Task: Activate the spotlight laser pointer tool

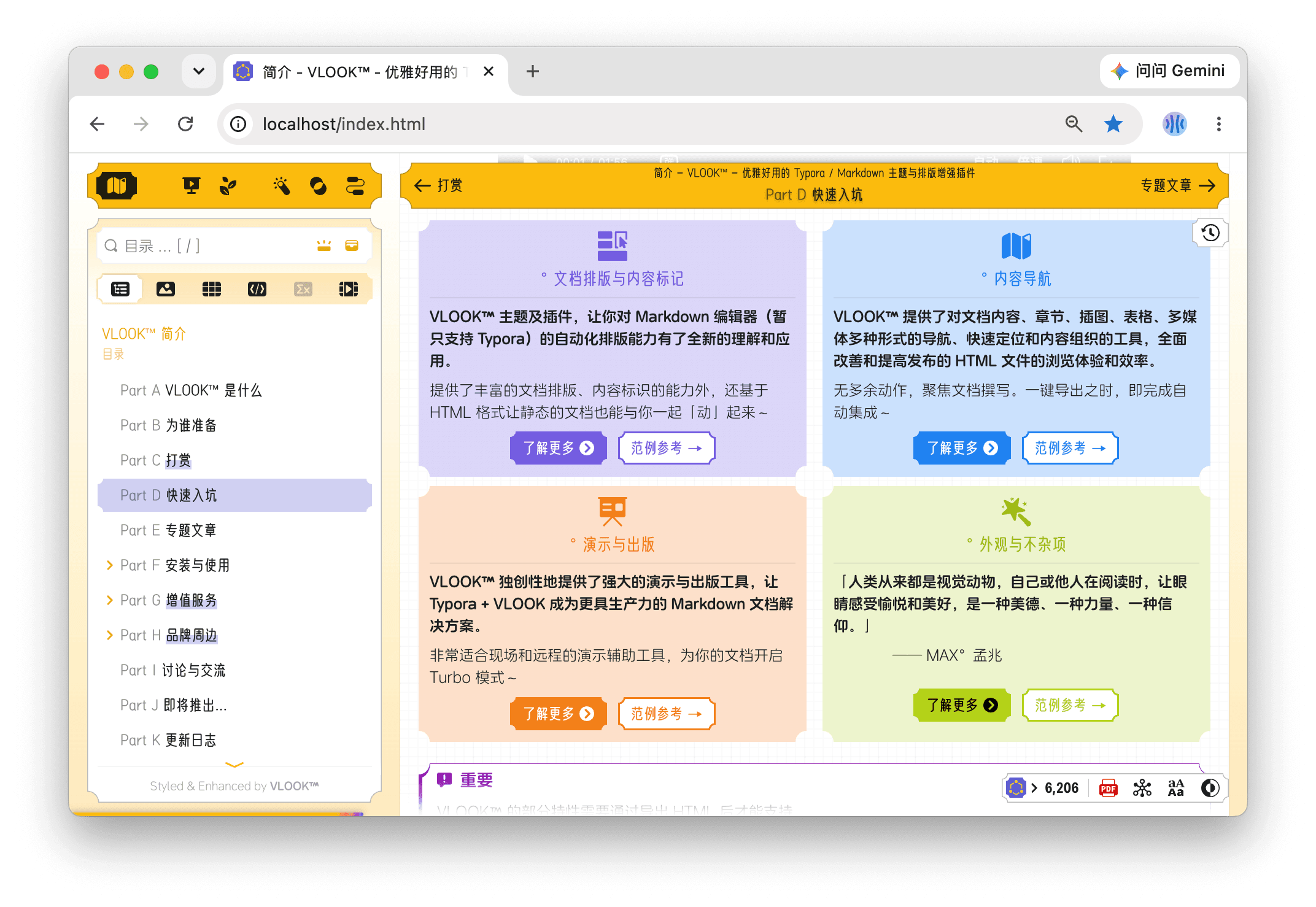Action: pos(282,185)
